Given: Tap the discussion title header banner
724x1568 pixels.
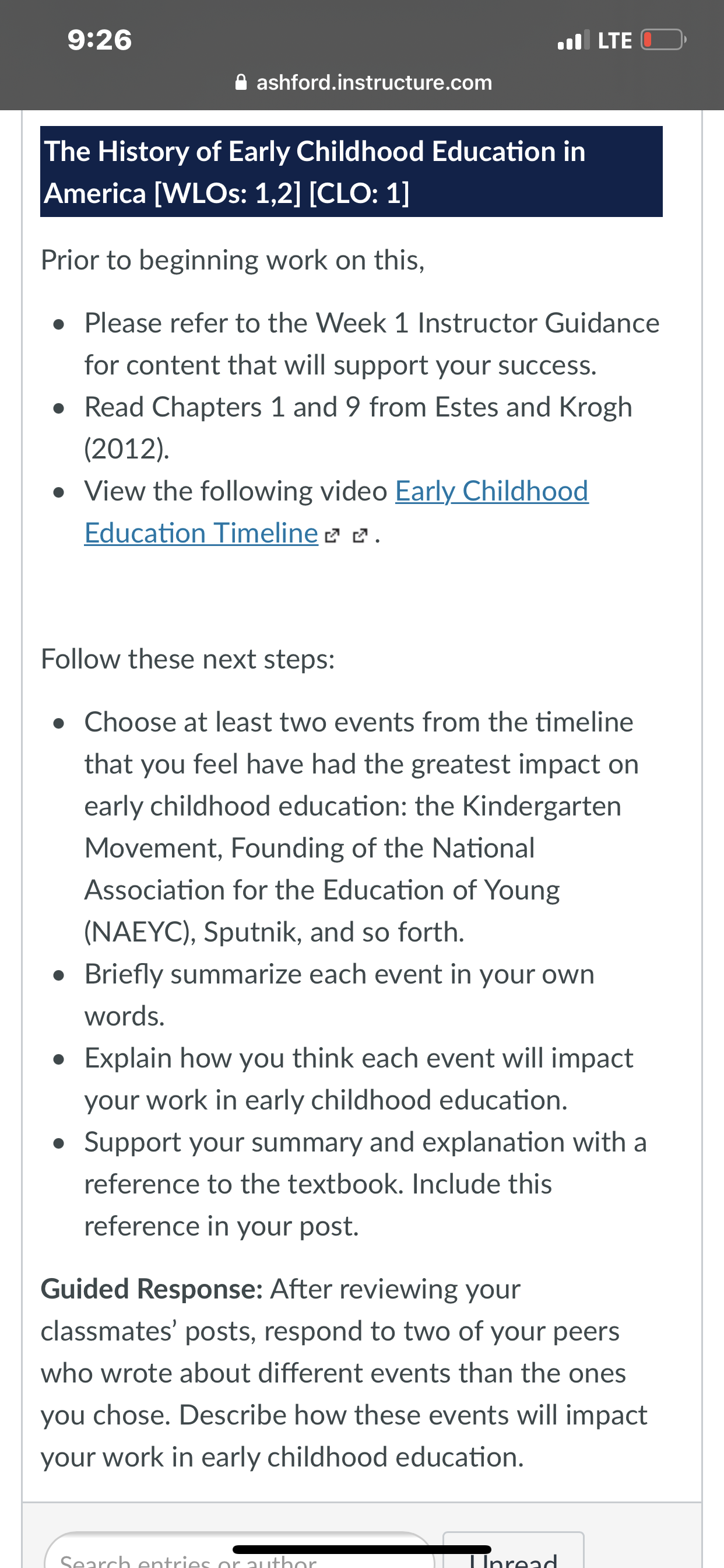Looking at the screenshot, I should tap(351, 171).
